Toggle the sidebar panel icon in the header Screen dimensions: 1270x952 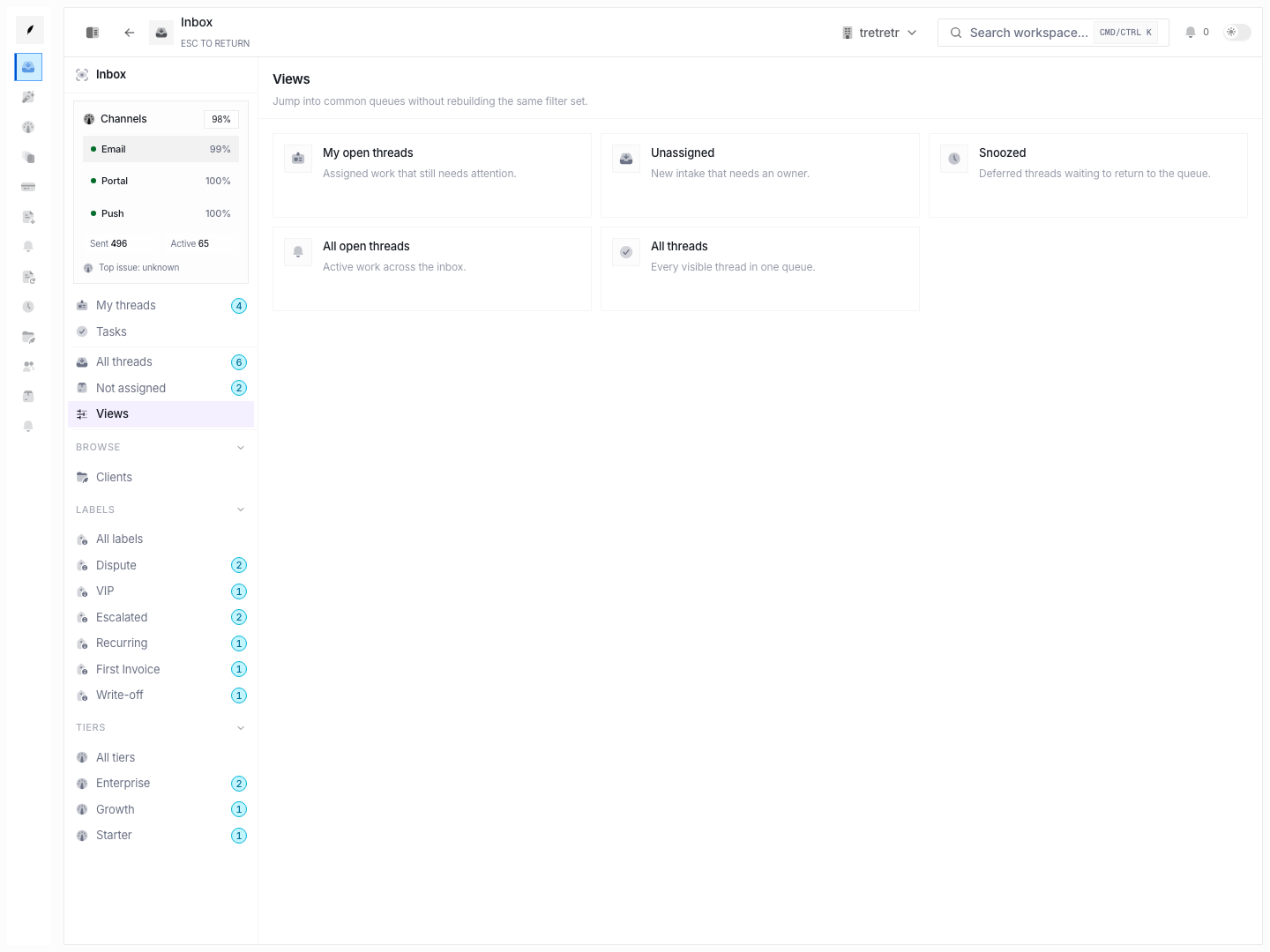tap(93, 33)
